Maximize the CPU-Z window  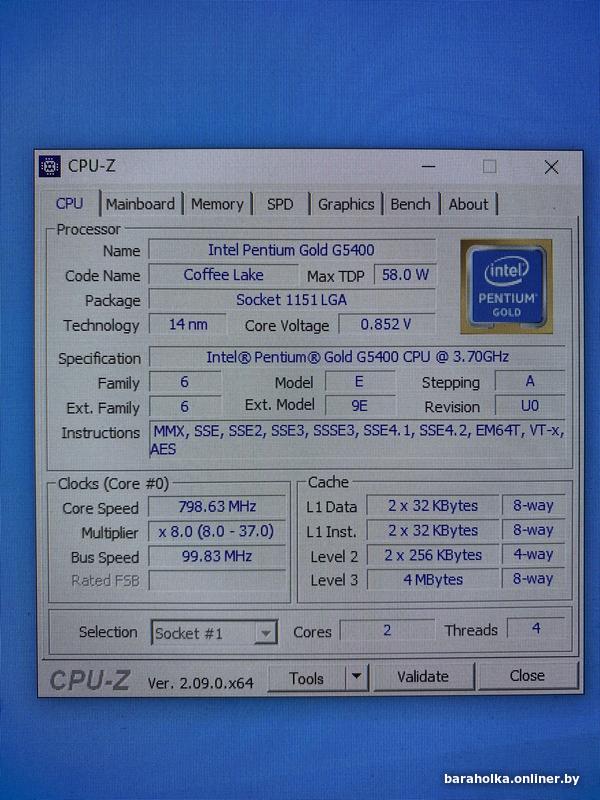[490, 167]
